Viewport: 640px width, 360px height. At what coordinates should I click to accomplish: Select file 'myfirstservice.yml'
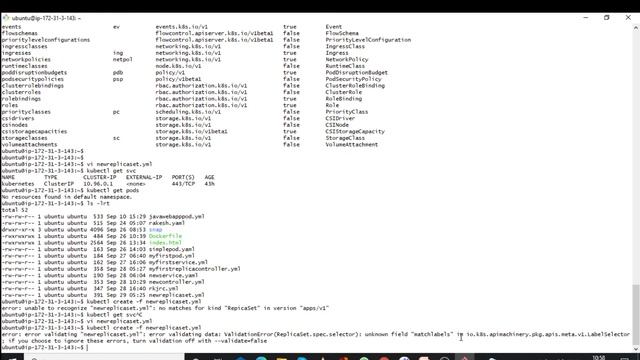(178, 262)
